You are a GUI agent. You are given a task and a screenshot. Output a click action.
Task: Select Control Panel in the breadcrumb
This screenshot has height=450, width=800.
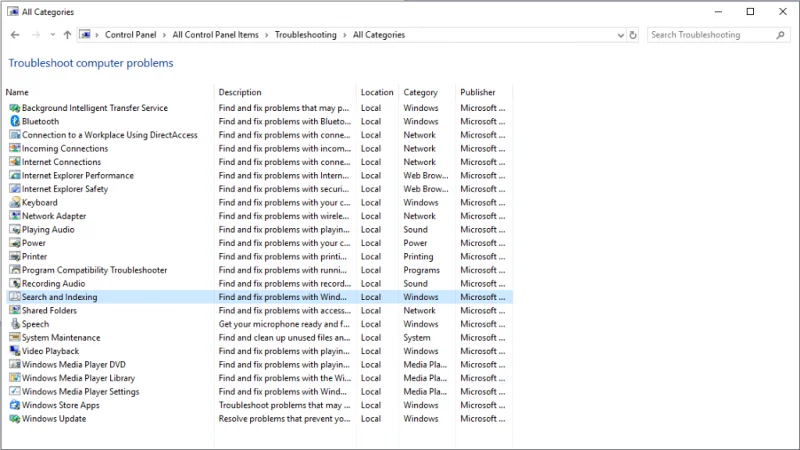click(x=131, y=35)
